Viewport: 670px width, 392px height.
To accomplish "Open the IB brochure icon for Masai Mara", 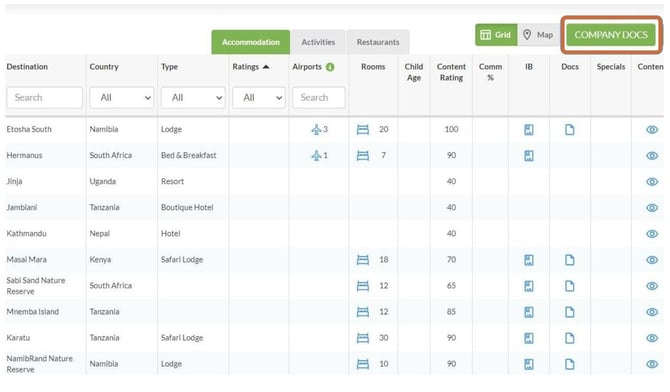I will point(529,260).
